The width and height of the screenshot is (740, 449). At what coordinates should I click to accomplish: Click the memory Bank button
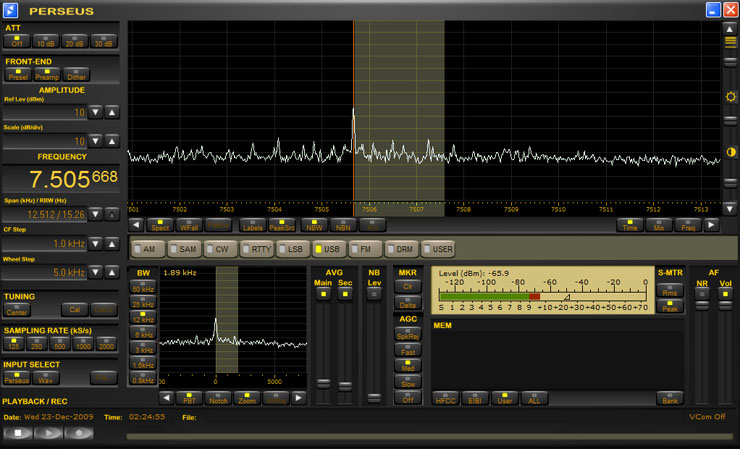670,398
